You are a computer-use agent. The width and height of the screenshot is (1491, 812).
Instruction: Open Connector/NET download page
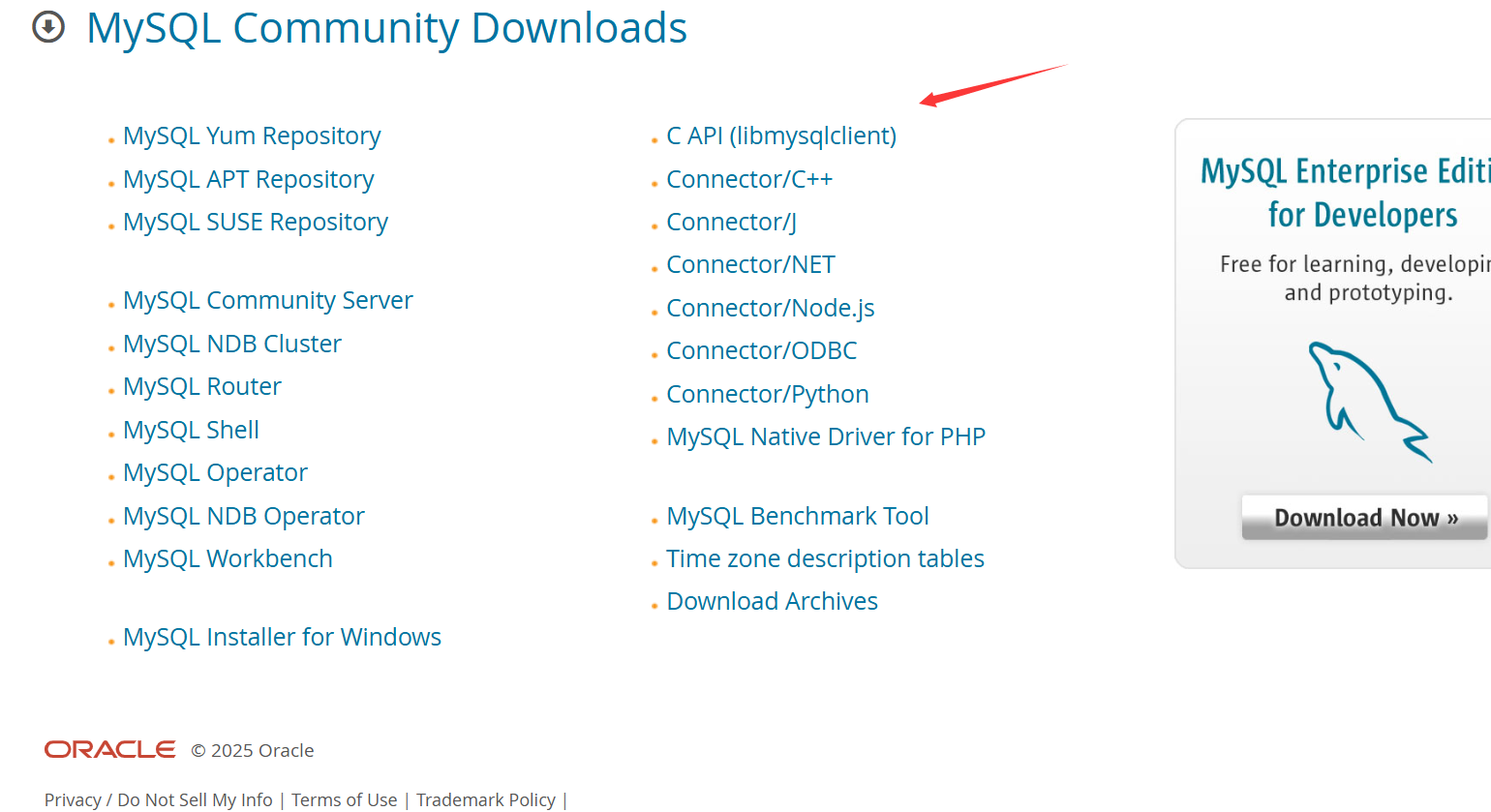[x=750, y=265]
